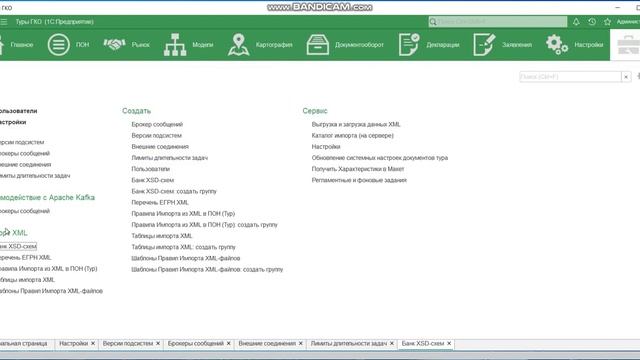Open Правила Импорта из XML в ПОН (Тур) under Создать
This screenshot has height=360, width=640.
pos(183,213)
